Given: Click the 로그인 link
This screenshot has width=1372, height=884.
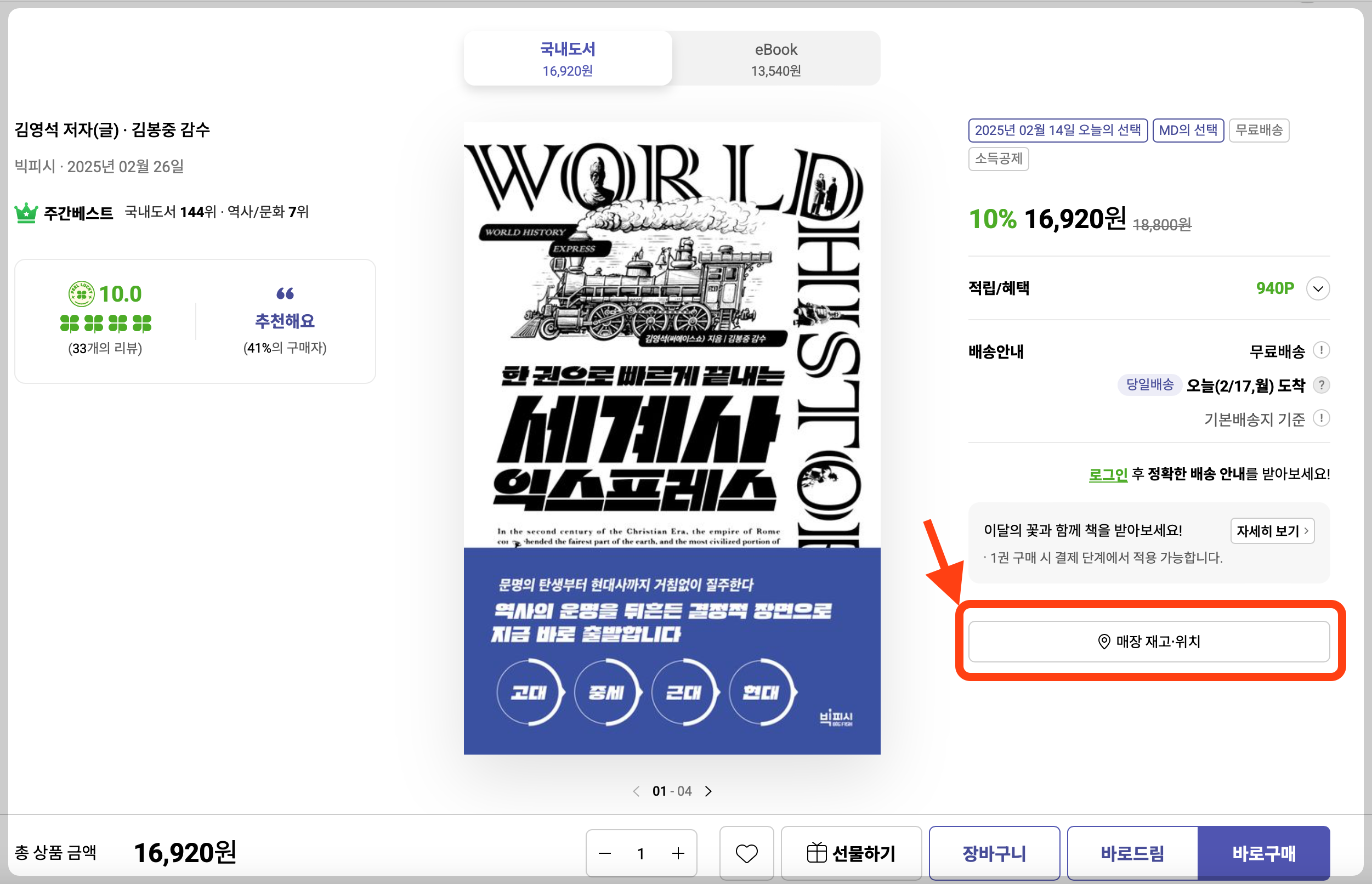Looking at the screenshot, I should click(1108, 474).
